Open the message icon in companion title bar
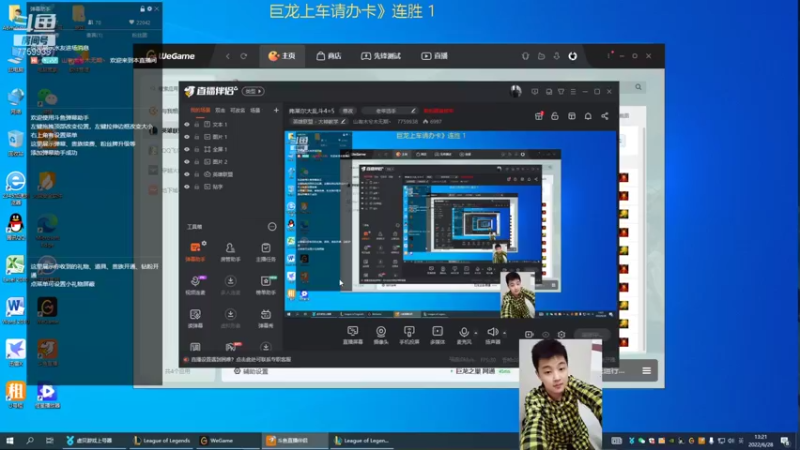 coord(534,92)
